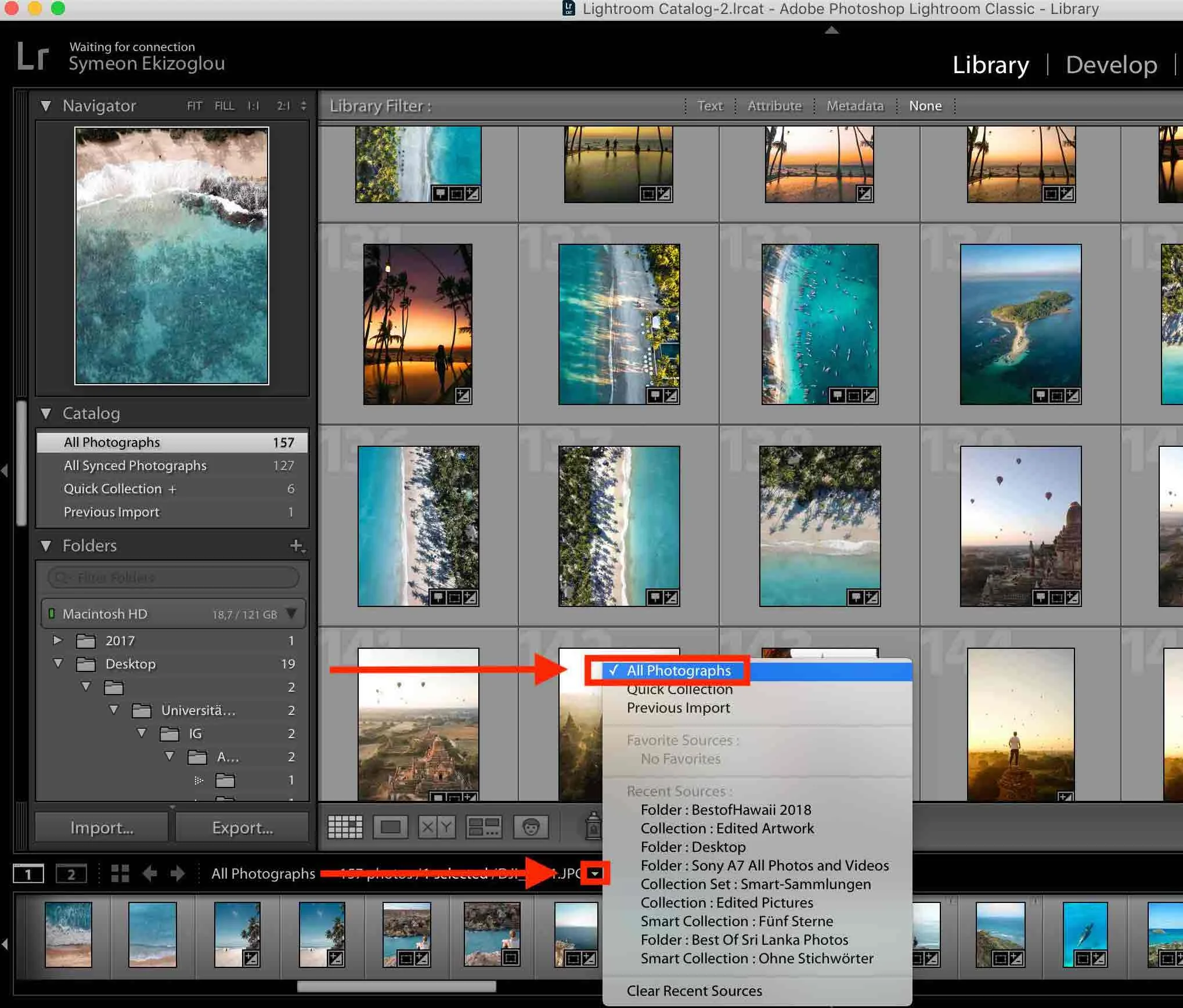
Task: Show top panel with arrow handle
Action: pyautogui.click(x=831, y=30)
